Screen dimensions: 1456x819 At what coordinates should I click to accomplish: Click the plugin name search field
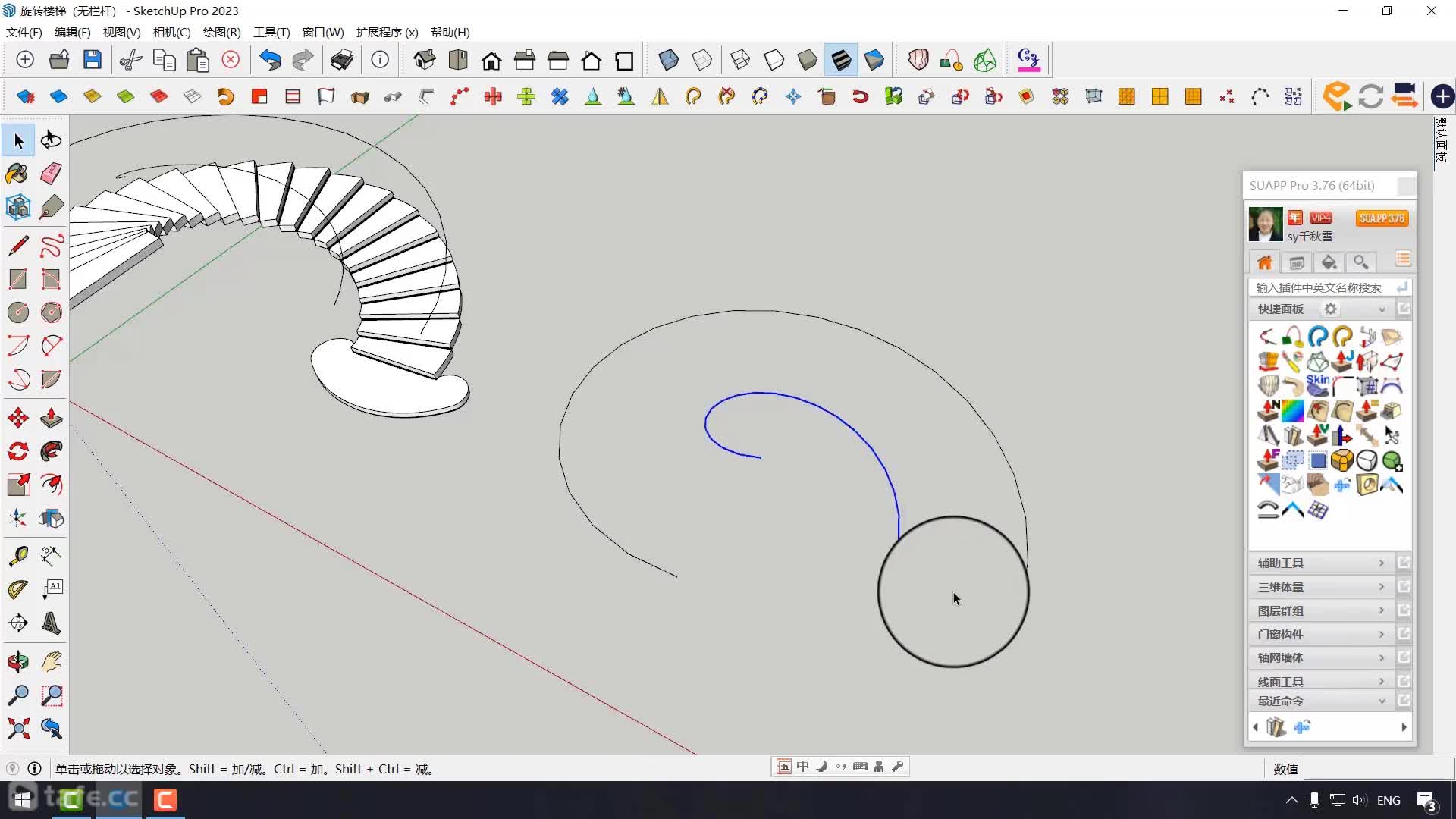1322,287
